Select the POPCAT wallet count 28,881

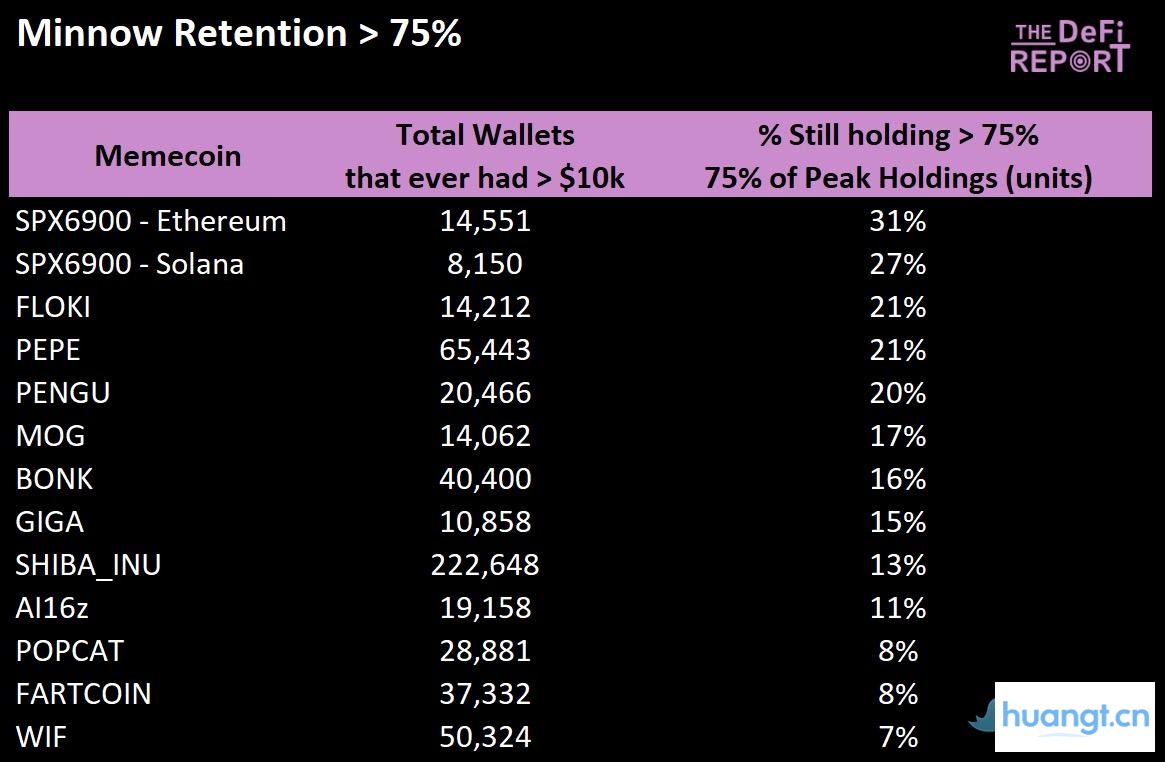(485, 651)
